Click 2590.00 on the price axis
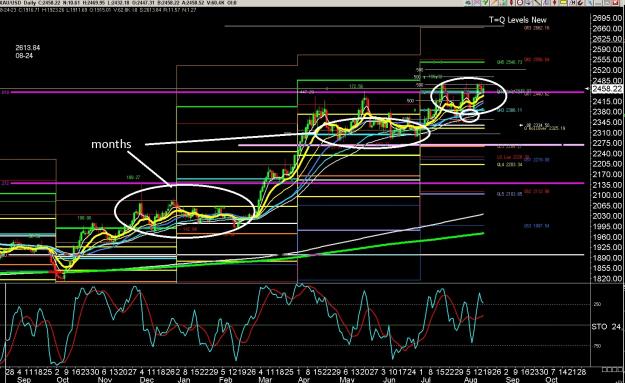 tap(607, 49)
